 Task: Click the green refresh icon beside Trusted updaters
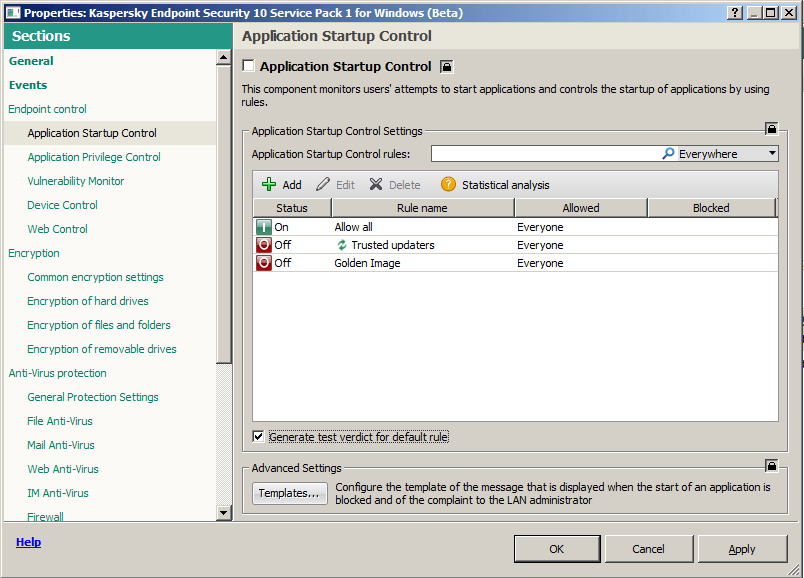point(341,245)
